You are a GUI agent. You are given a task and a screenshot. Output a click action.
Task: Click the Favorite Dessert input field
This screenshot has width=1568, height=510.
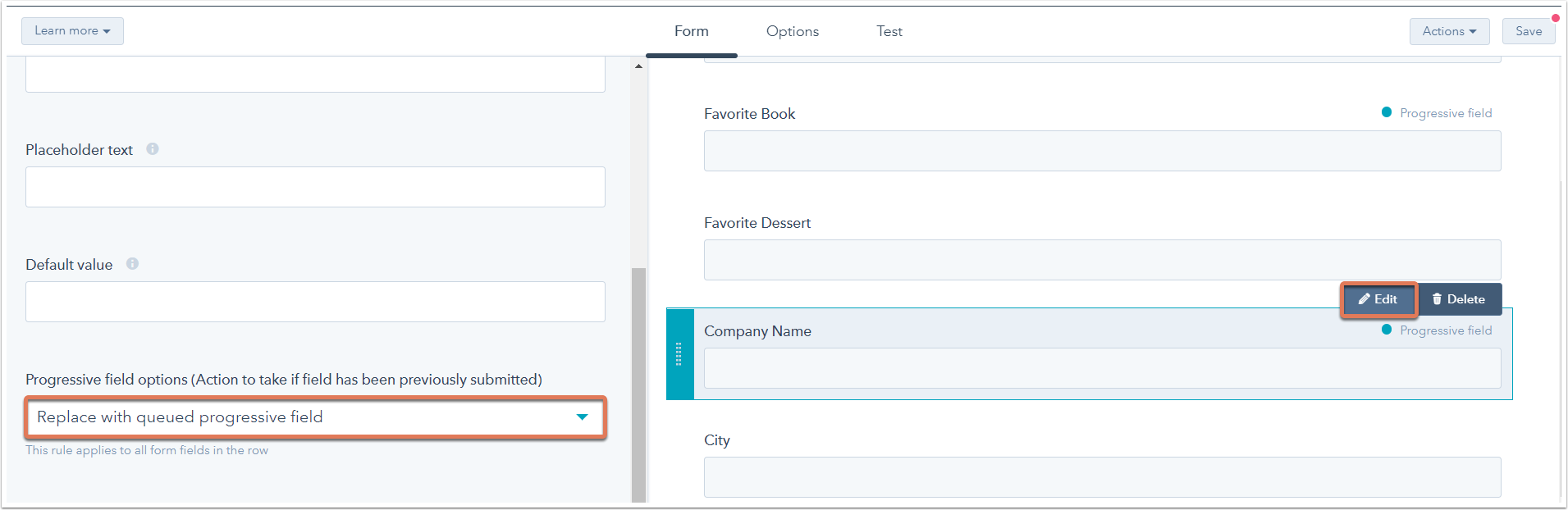[1103, 260]
